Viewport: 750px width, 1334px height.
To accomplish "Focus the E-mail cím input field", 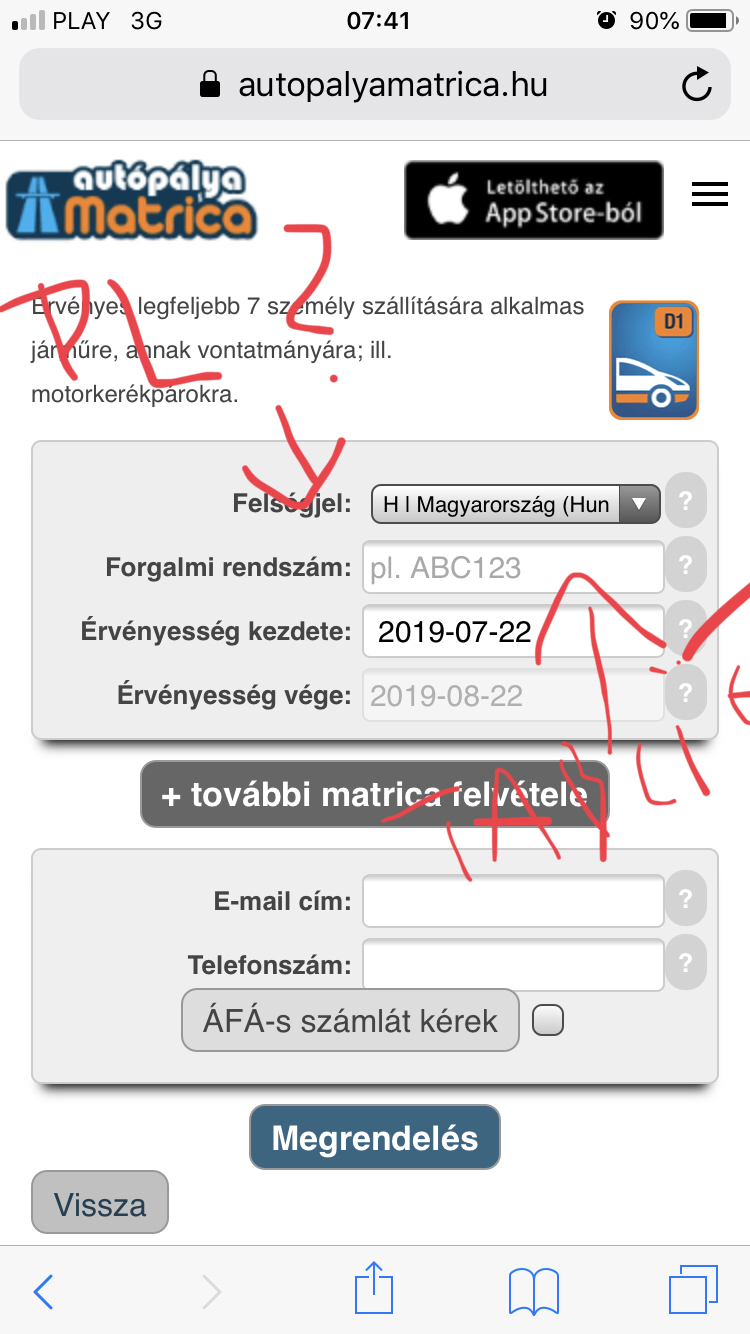I will coord(513,901).
